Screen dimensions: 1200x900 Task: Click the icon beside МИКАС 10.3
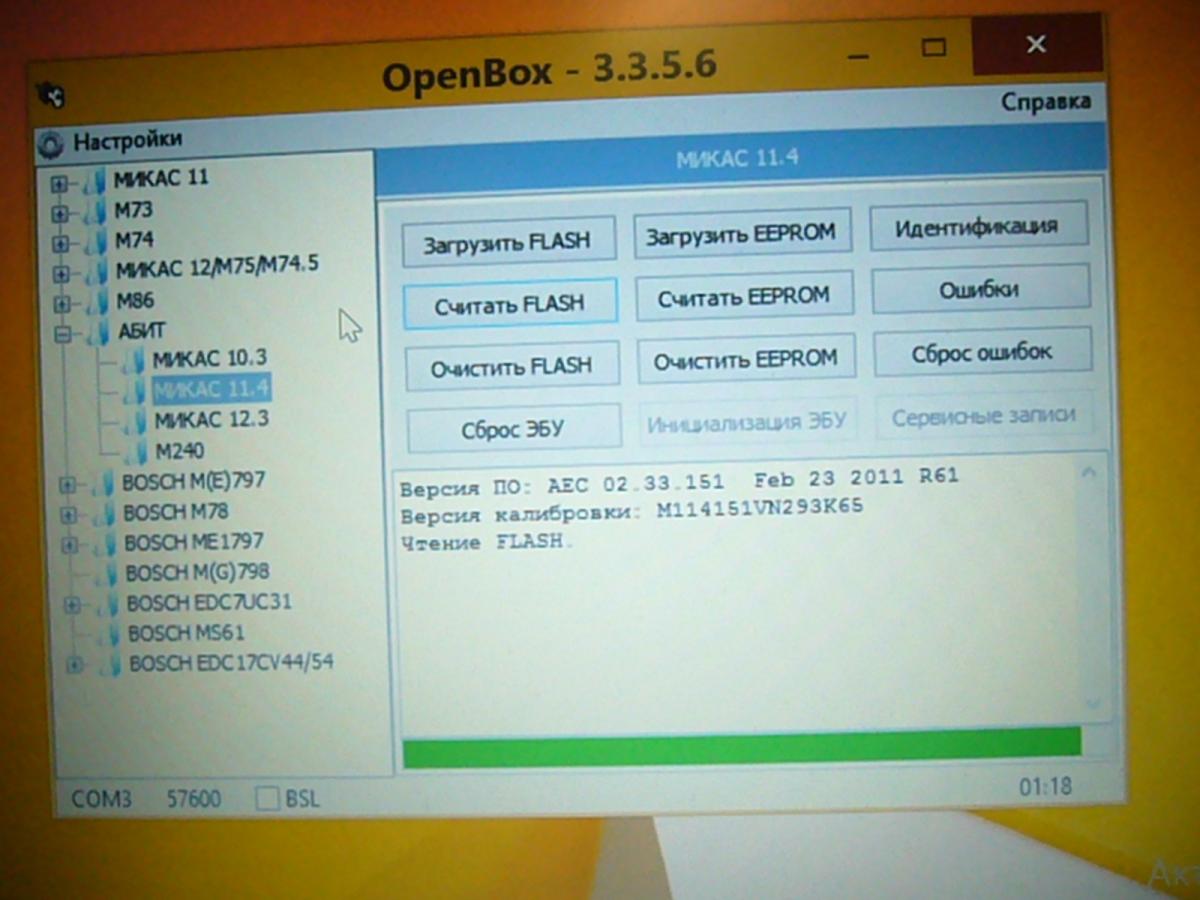click(x=135, y=360)
